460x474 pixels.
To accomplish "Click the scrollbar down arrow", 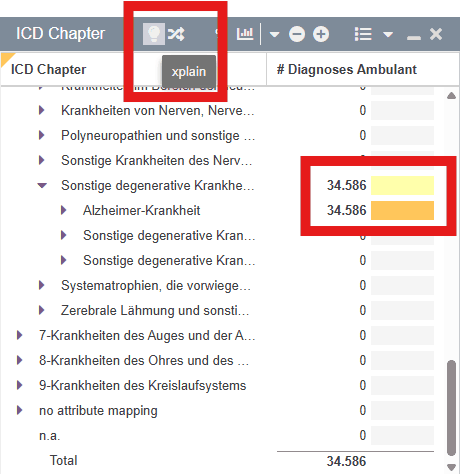I will pyautogui.click(x=451, y=467).
